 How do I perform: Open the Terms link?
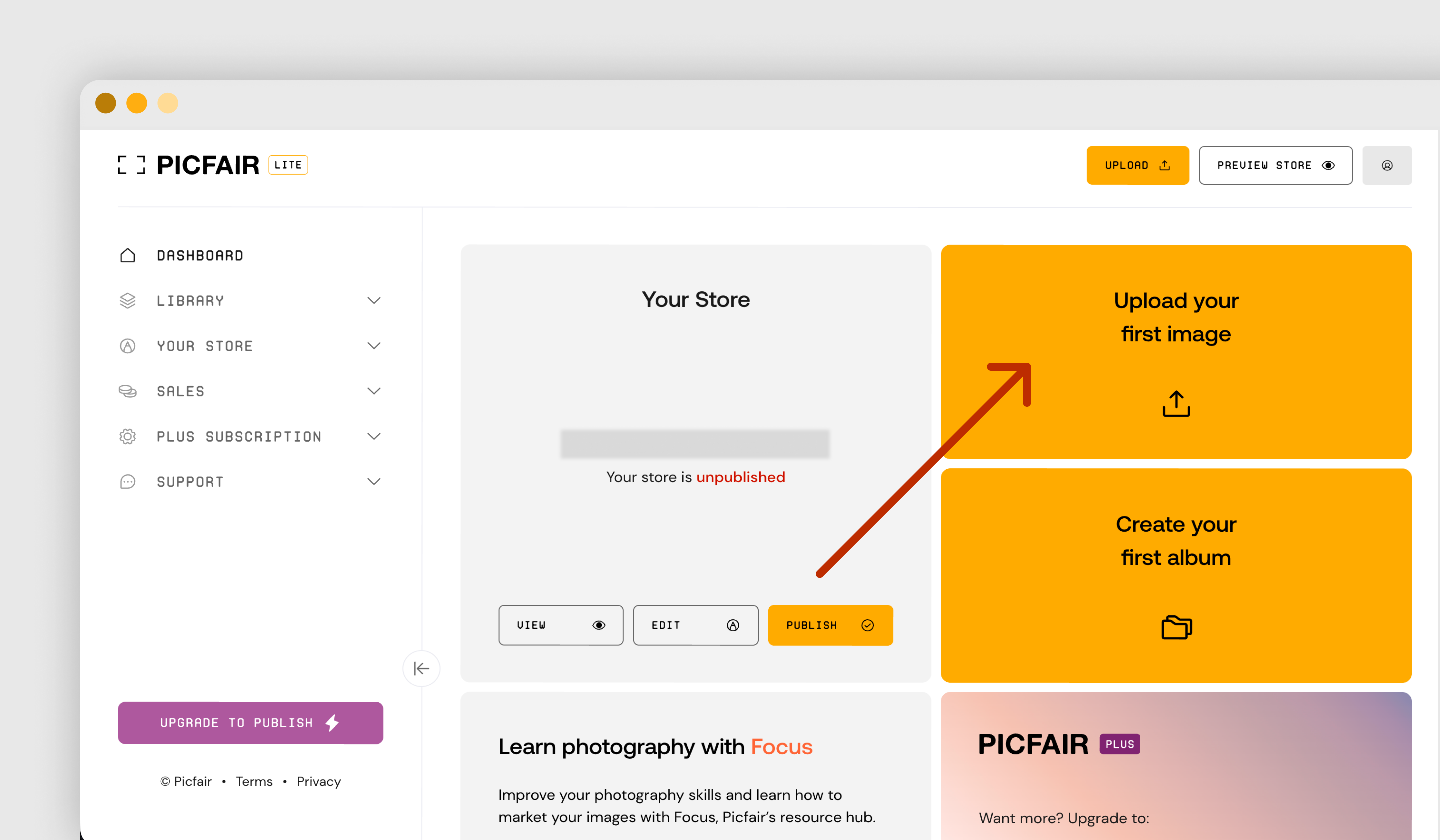(x=254, y=781)
